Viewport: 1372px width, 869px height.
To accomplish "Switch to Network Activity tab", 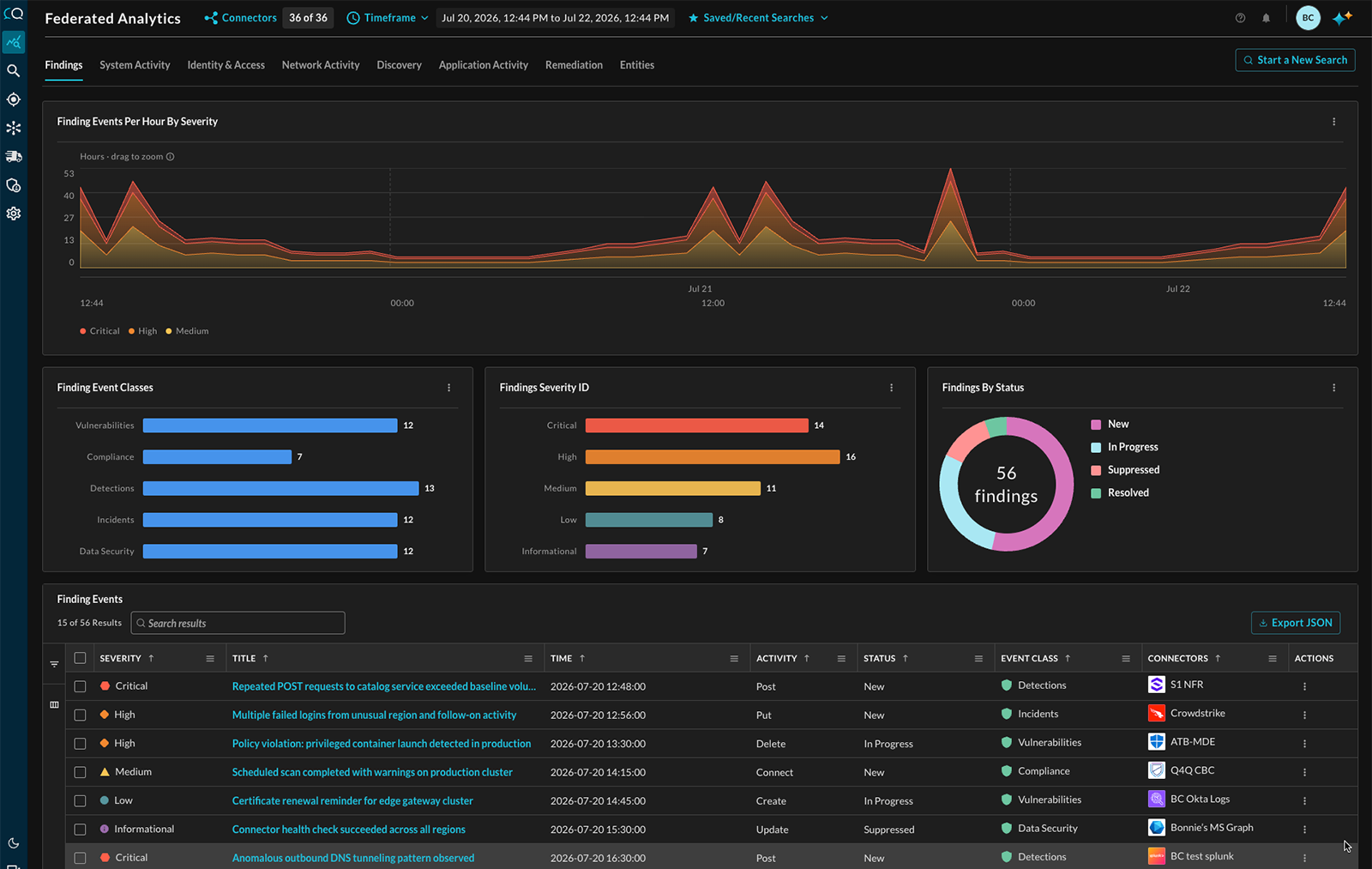I will pyautogui.click(x=321, y=65).
